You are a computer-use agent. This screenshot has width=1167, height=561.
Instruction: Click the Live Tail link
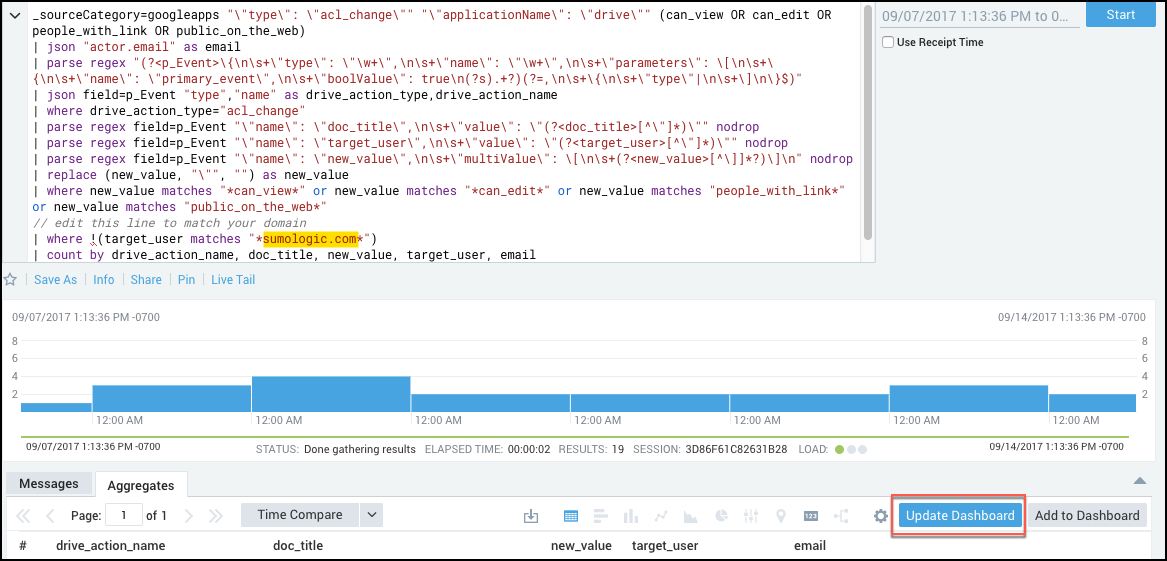point(233,280)
